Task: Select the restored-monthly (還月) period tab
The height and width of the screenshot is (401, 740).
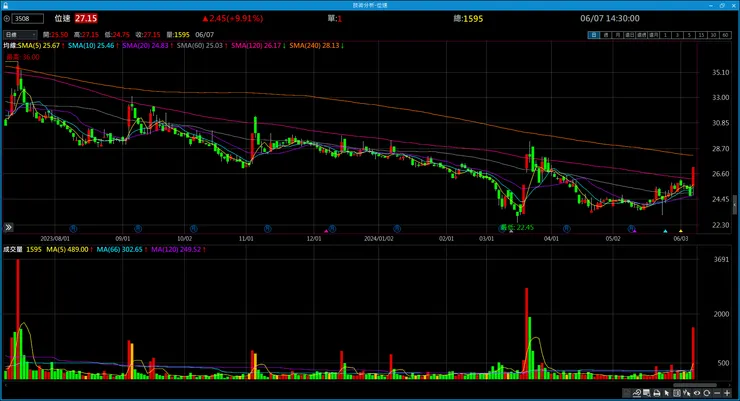Action: (x=654, y=35)
